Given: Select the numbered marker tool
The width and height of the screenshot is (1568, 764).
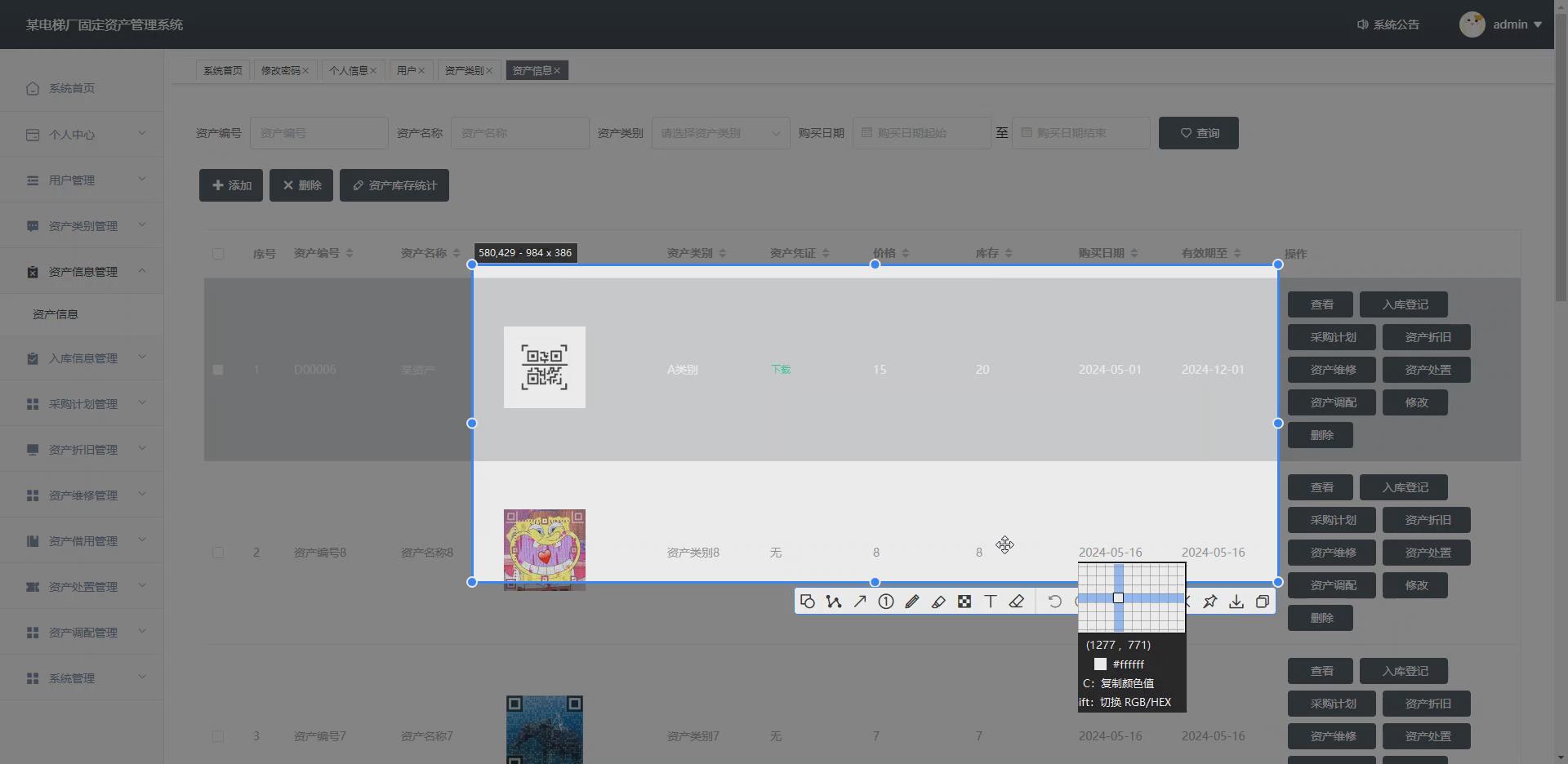Looking at the screenshot, I should pos(886,602).
